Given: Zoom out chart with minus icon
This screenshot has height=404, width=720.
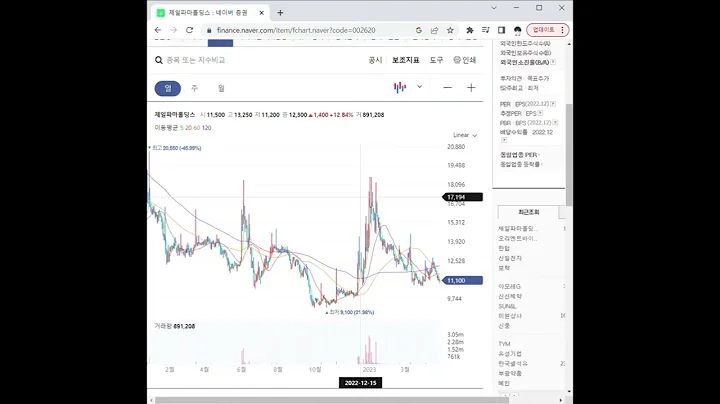Looking at the screenshot, I should tap(447, 88).
